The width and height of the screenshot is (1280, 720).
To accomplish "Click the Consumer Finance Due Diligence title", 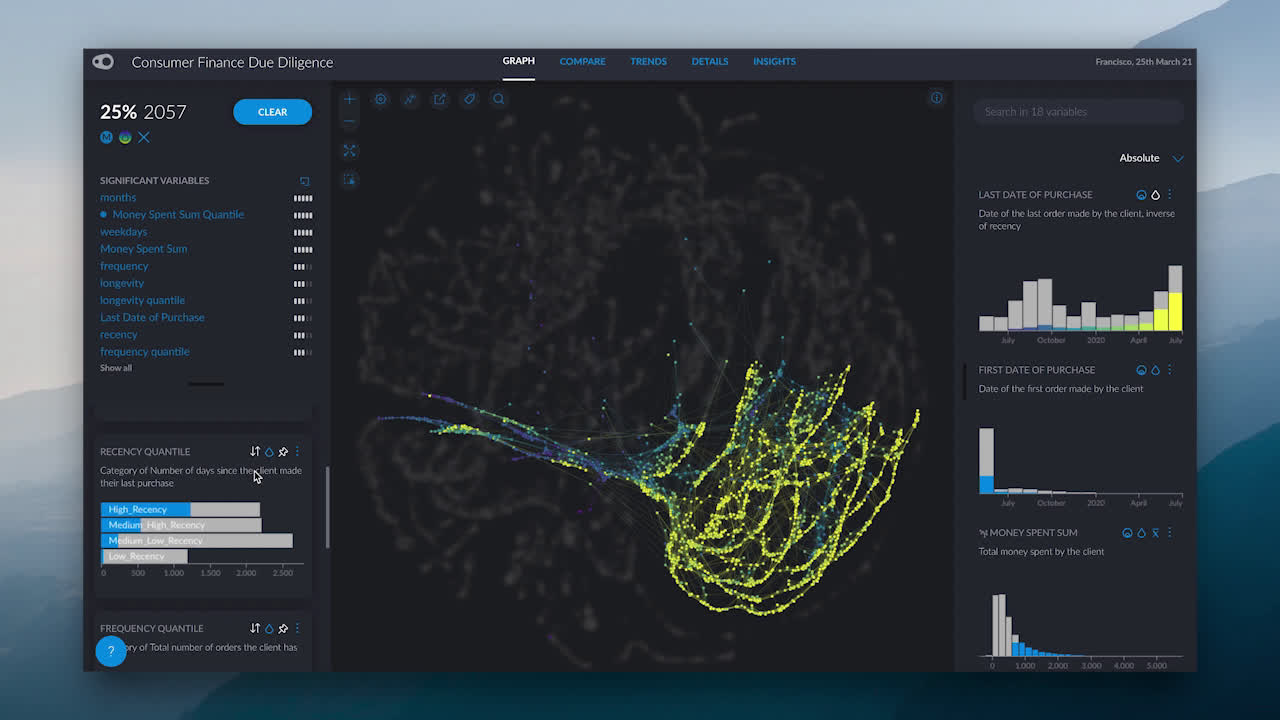I will click(232, 62).
